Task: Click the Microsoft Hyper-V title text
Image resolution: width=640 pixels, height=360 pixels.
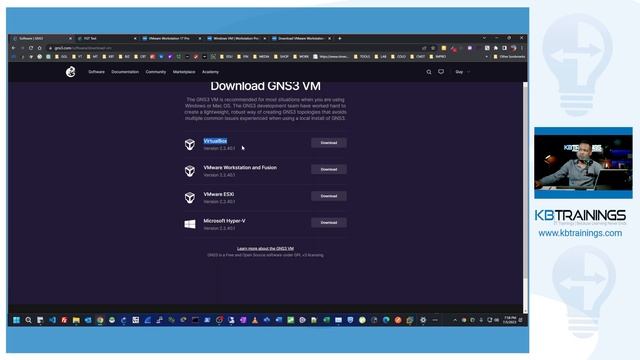Action: pyautogui.click(x=224, y=221)
